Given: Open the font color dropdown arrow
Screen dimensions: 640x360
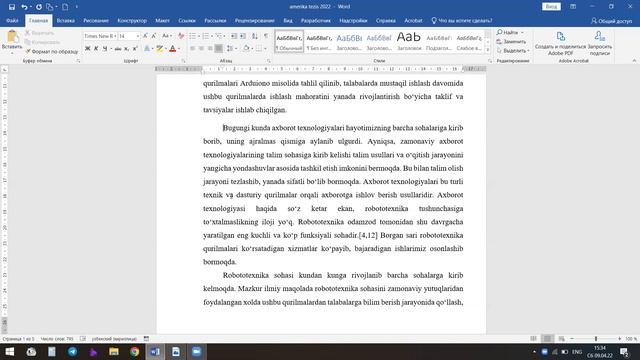Looking at the screenshot, I should click(179, 49).
